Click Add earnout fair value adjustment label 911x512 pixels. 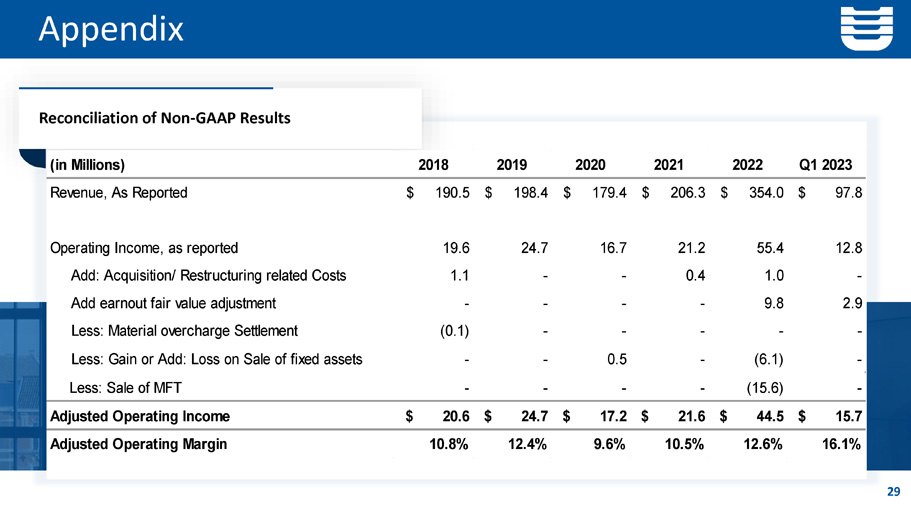tap(174, 303)
